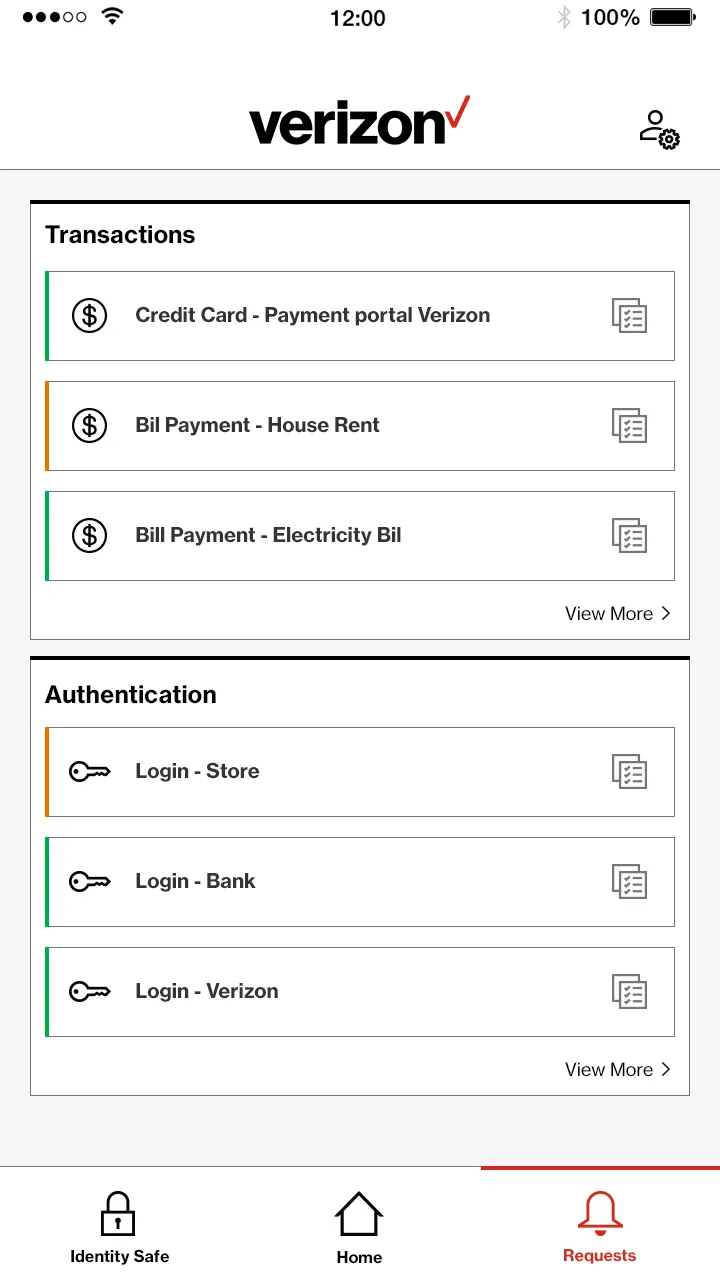Screen dimensions: 720x1280
Task: Tap checklist icon on Login - Store
Action: (x=630, y=772)
